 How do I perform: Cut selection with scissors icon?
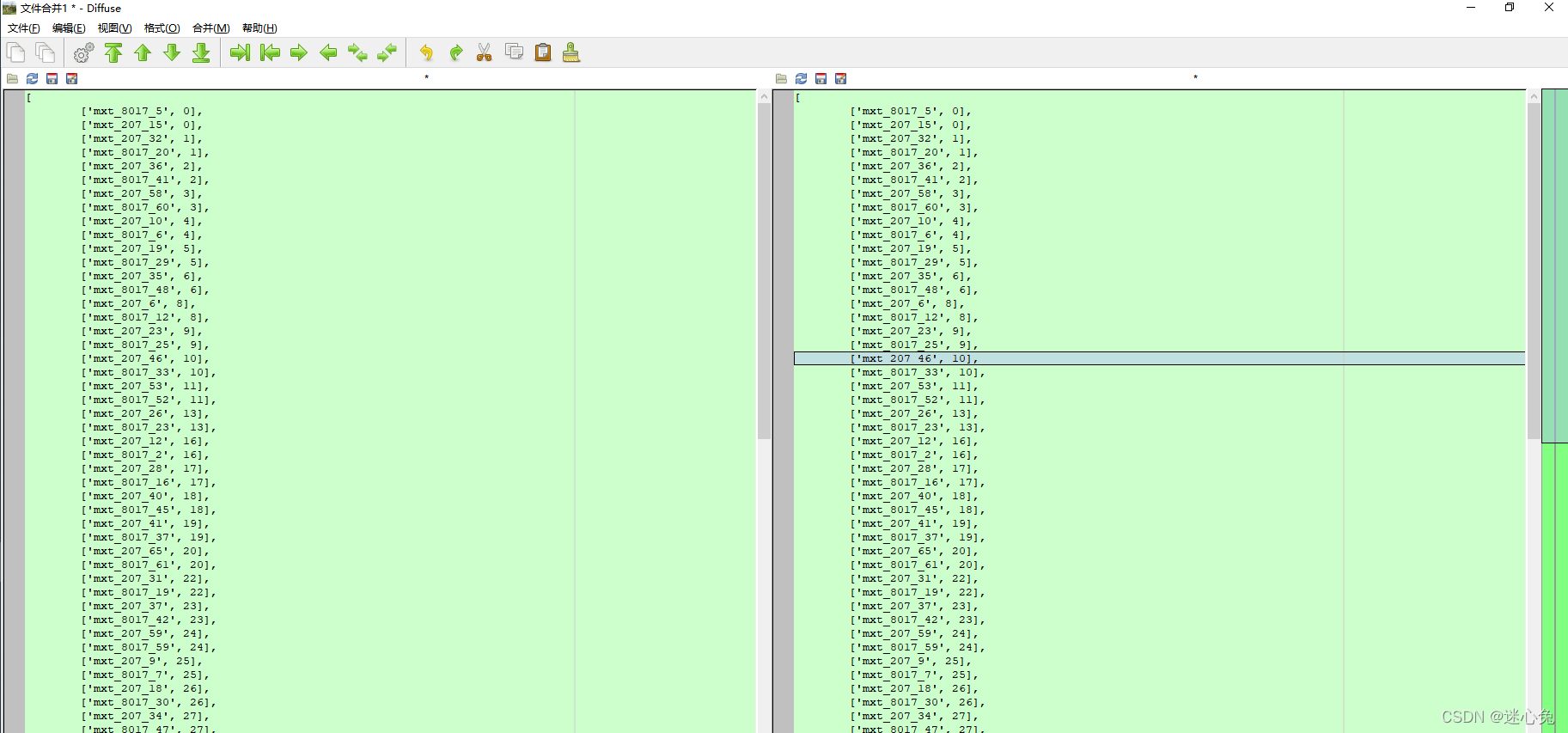click(x=485, y=52)
